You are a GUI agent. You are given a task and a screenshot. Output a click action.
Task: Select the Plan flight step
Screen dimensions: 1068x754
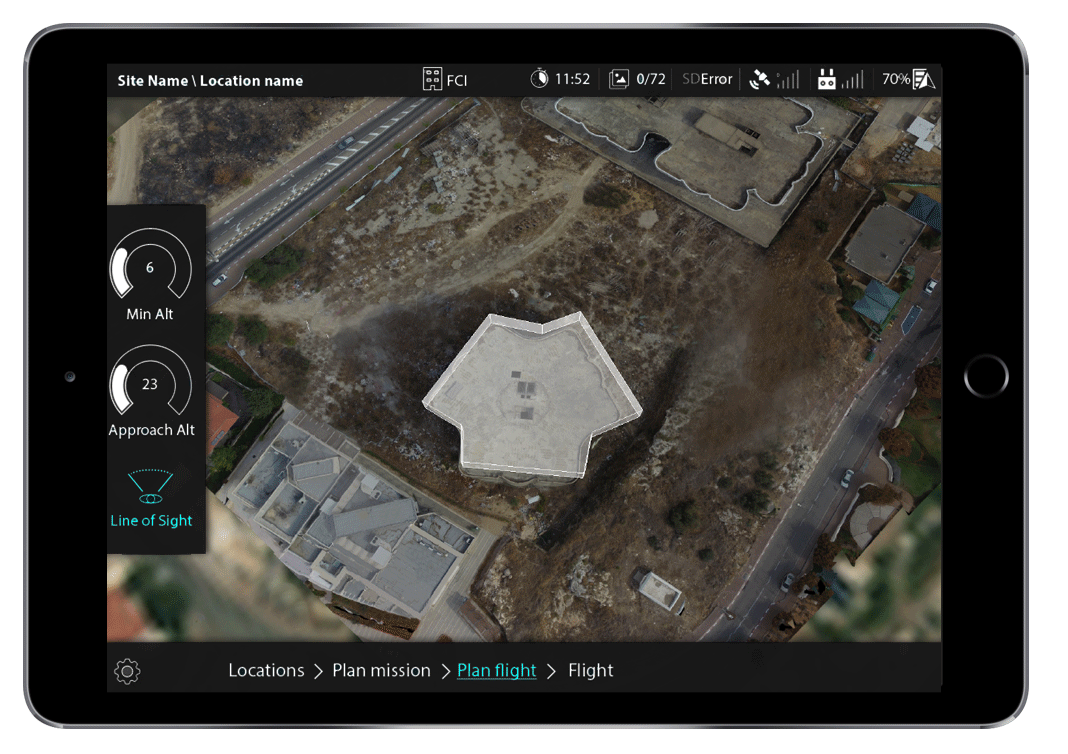[496, 671]
